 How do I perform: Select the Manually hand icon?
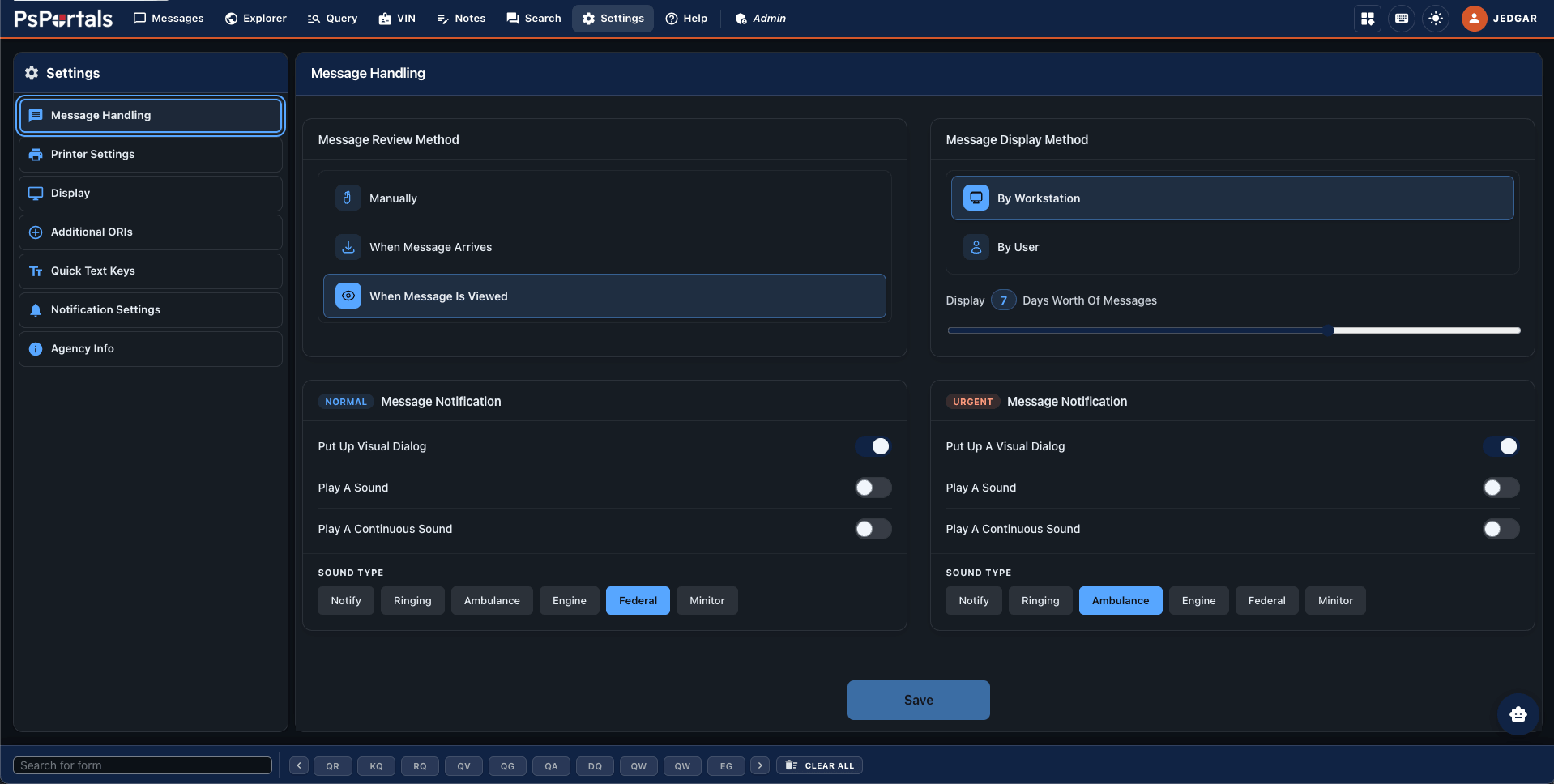coord(348,198)
